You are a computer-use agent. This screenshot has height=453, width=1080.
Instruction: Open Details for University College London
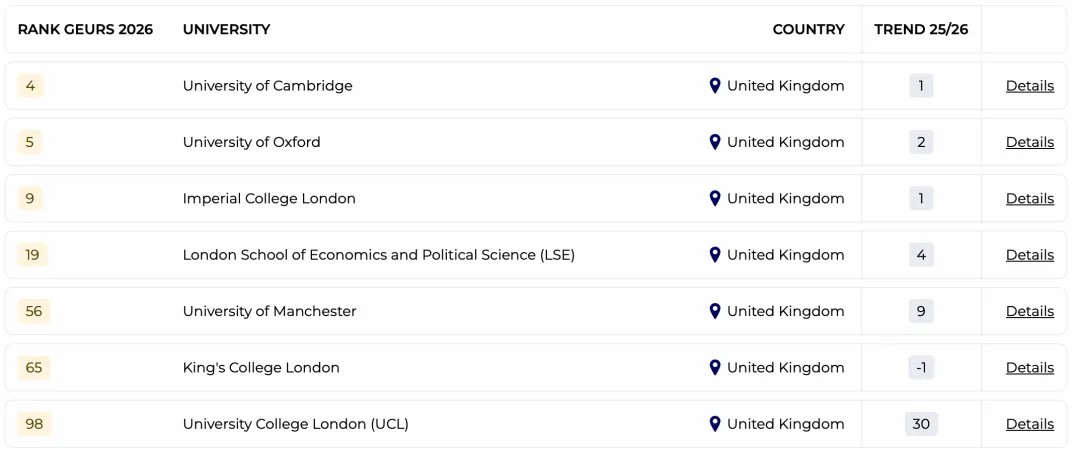pyautogui.click(x=1029, y=424)
